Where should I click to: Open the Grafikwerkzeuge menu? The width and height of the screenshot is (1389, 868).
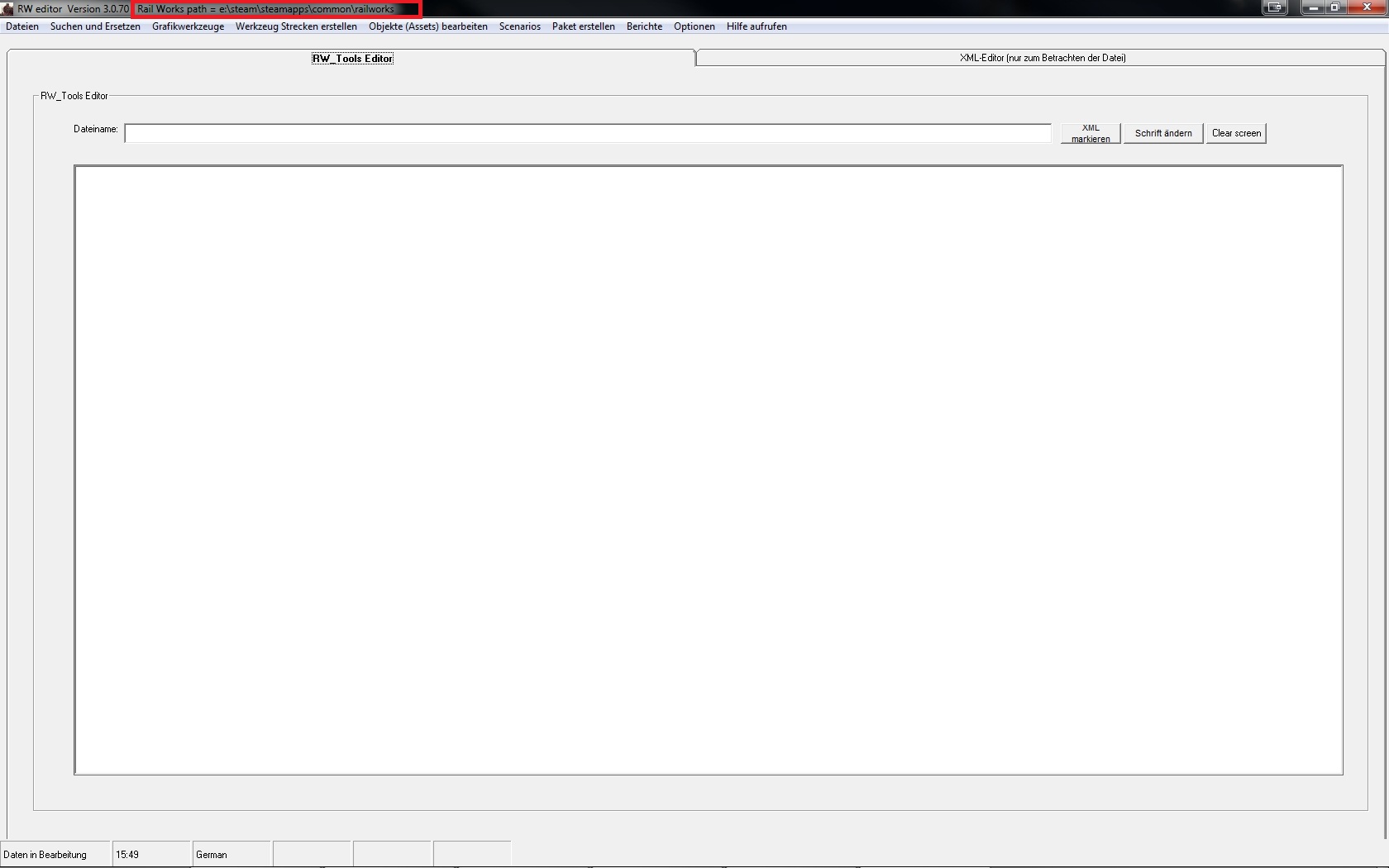click(x=188, y=26)
